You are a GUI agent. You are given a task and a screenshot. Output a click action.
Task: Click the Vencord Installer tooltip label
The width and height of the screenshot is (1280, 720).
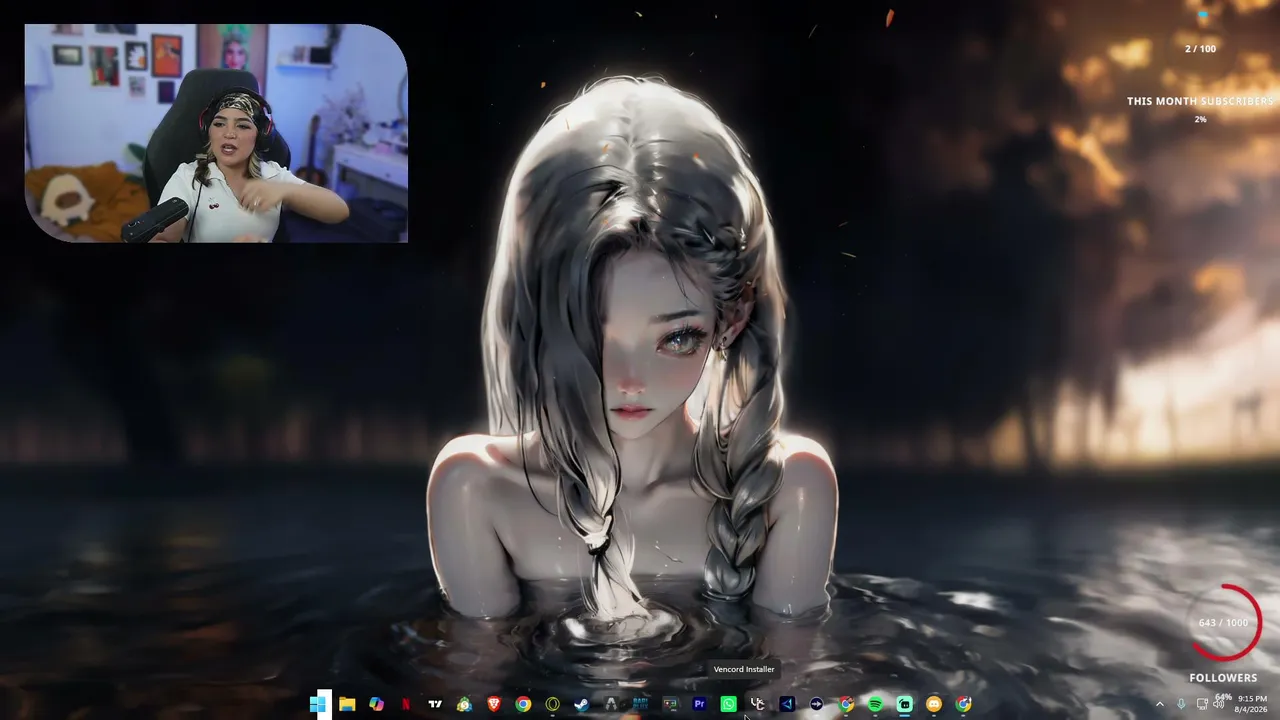744,669
